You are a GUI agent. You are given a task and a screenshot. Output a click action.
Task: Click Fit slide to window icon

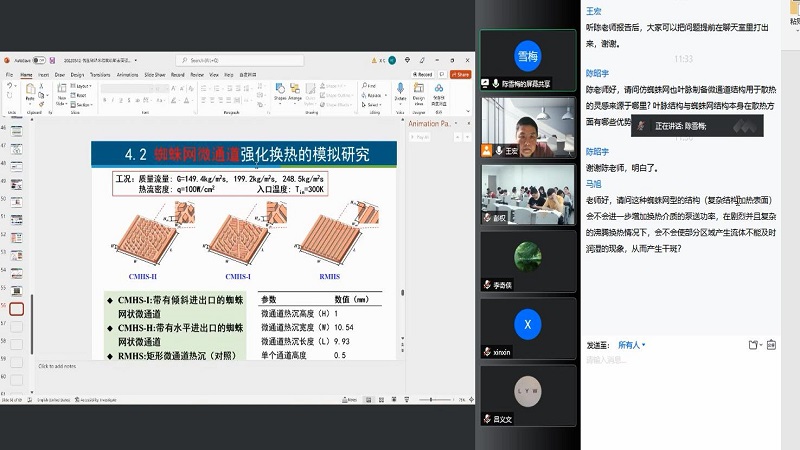click(471, 400)
